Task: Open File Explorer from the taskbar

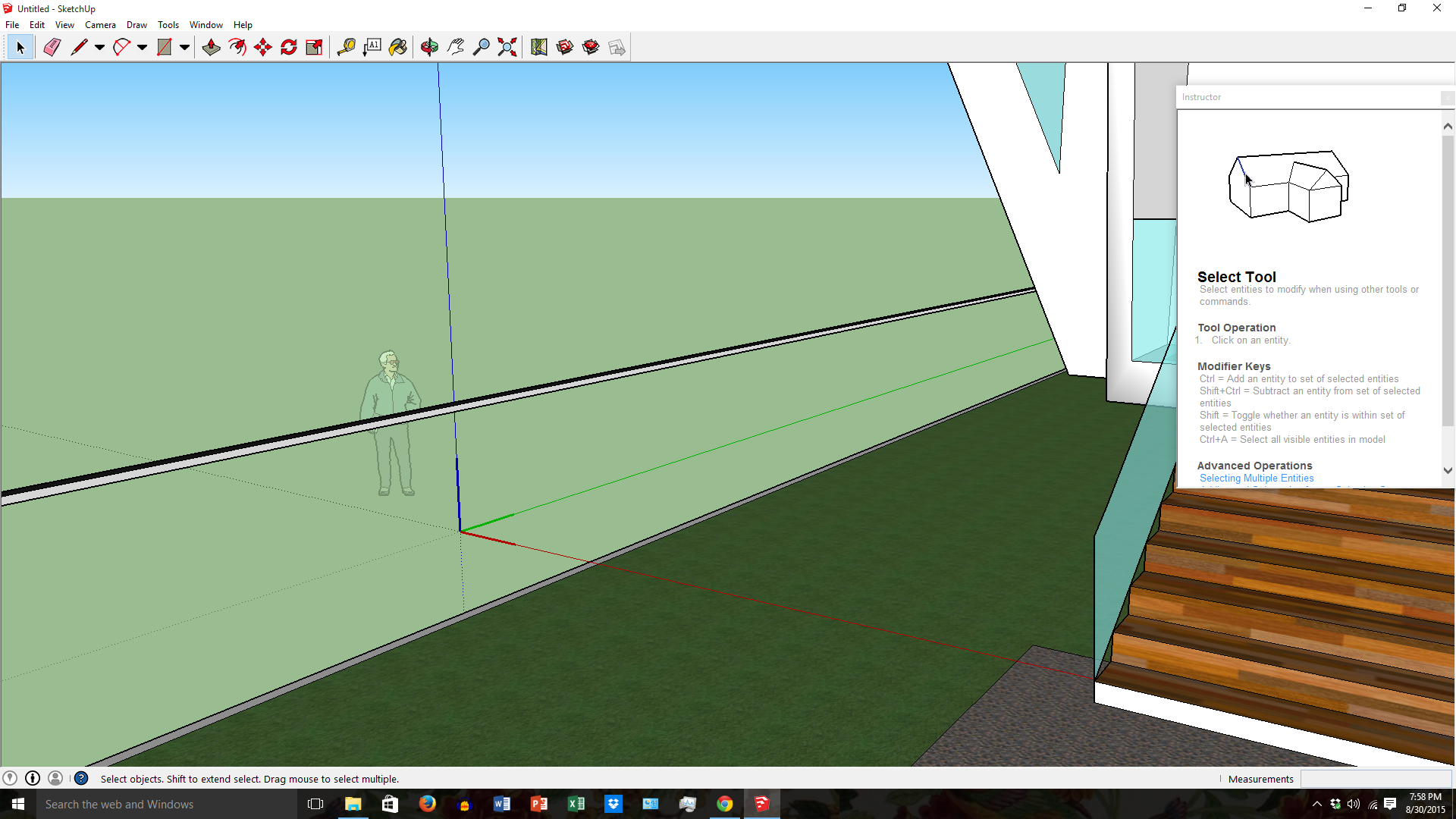Action: [353, 804]
